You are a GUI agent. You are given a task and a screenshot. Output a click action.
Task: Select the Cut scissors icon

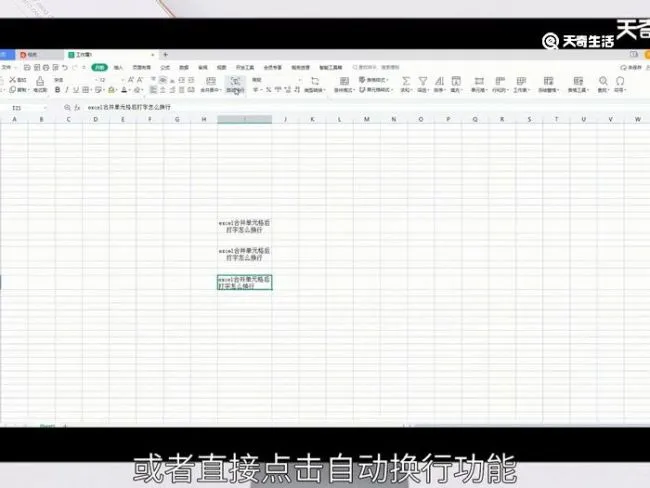(x=12, y=80)
